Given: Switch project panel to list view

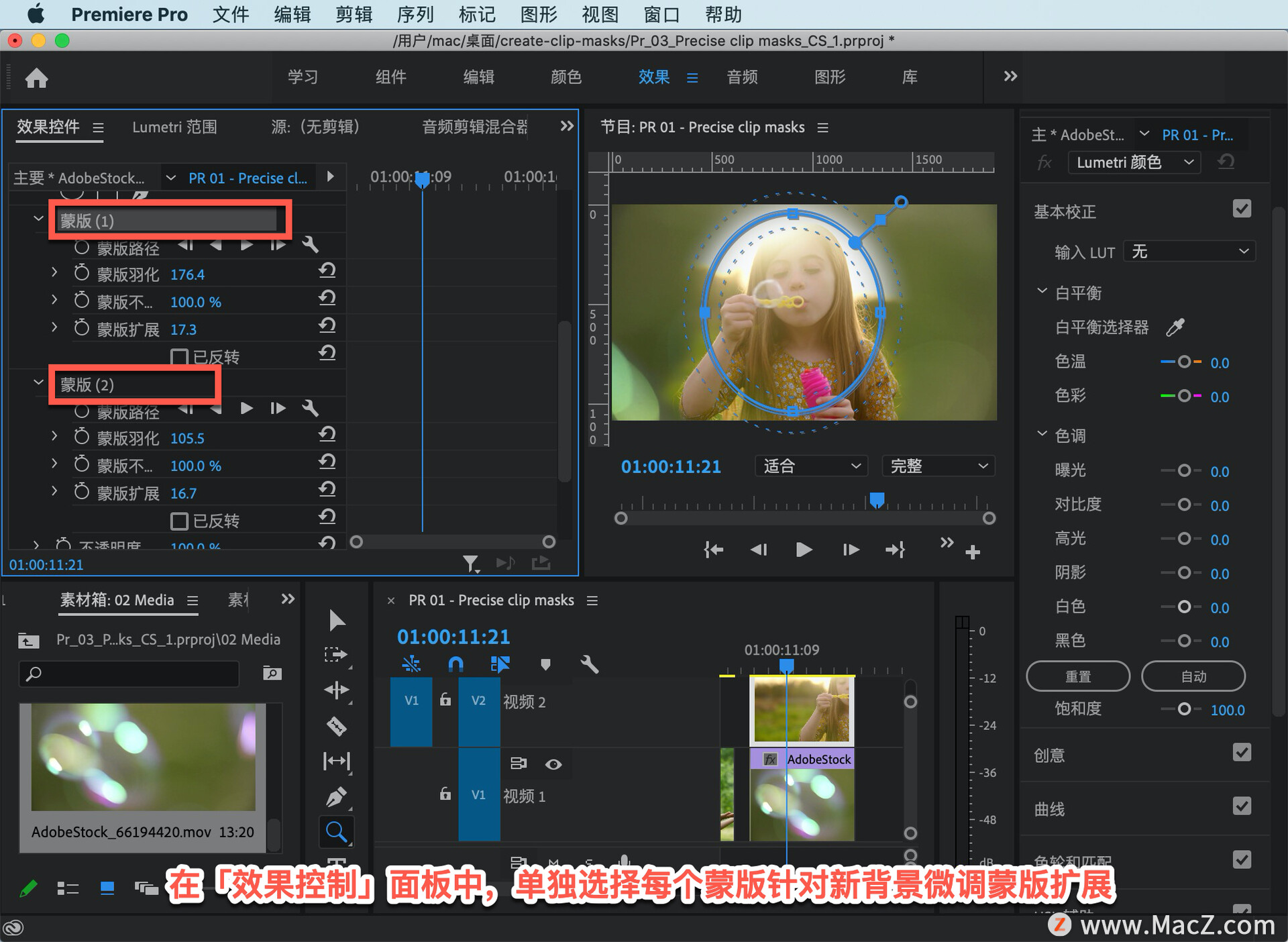Looking at the screenshot, I should click(68, 888).
